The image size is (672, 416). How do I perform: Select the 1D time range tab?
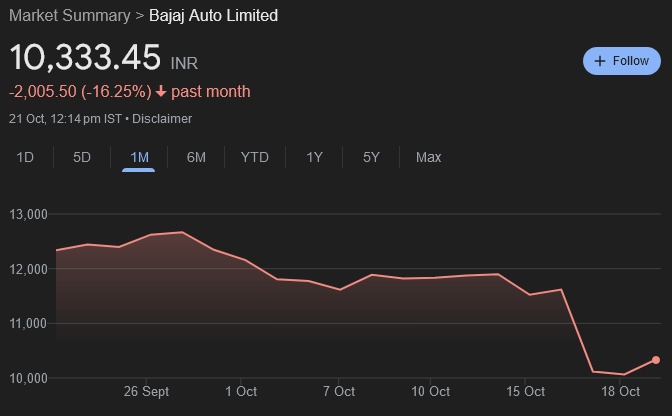pyautogui.click(x=25, y=157)
